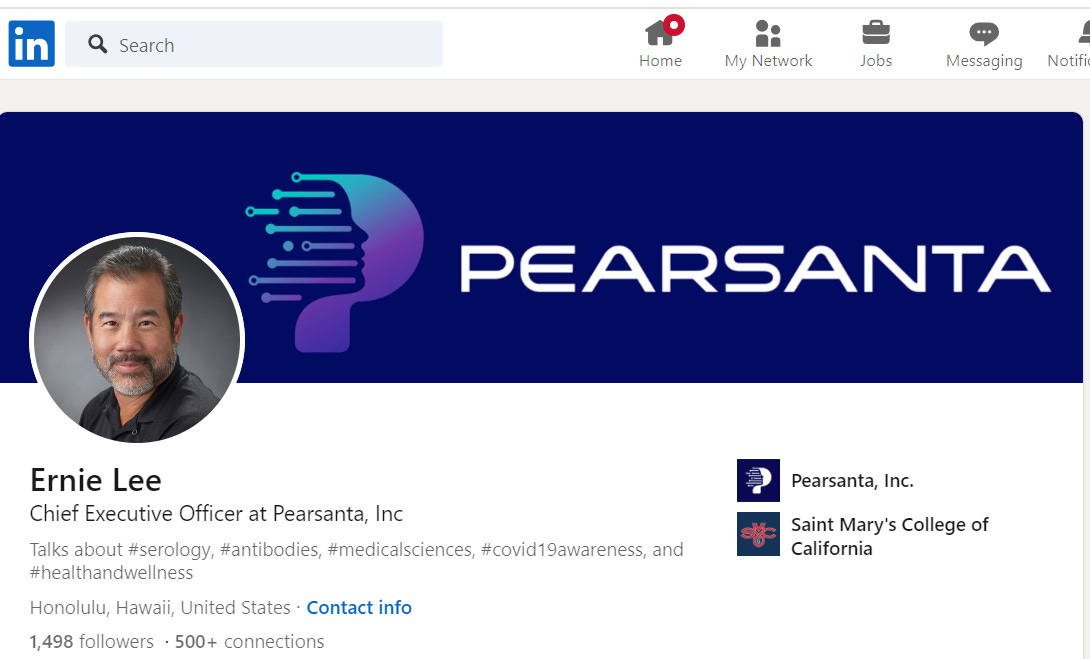This screenshot has width=1090, height=659.
Task: Click the #medicalsciences hashtag text
Action: click(401, 550)
